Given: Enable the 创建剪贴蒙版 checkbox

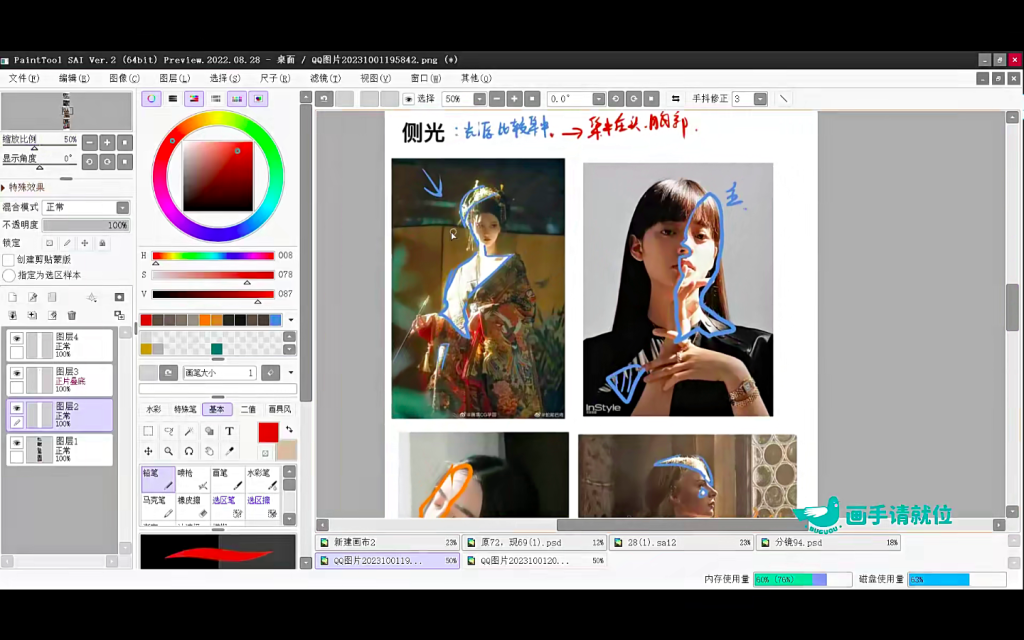Looking at the screenshot, I should 8,259.
